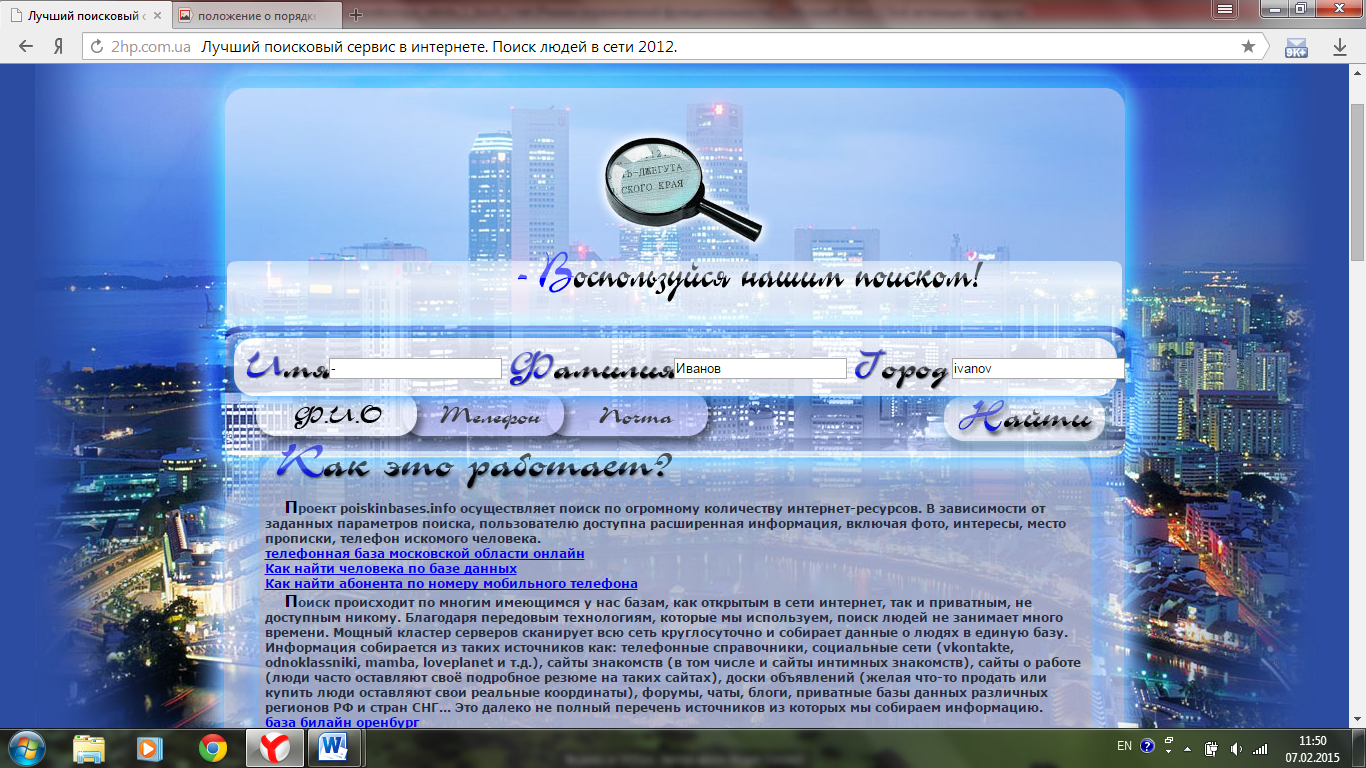Focus the Фамилия field containing Иванов
Viewport: 1366px width, 768px height.
pos(760,368)
